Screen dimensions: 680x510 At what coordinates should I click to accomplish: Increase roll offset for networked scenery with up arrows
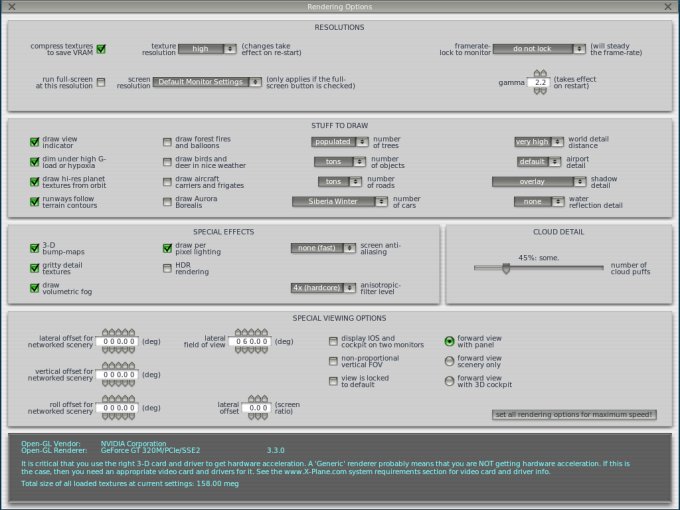pos(118,399)
